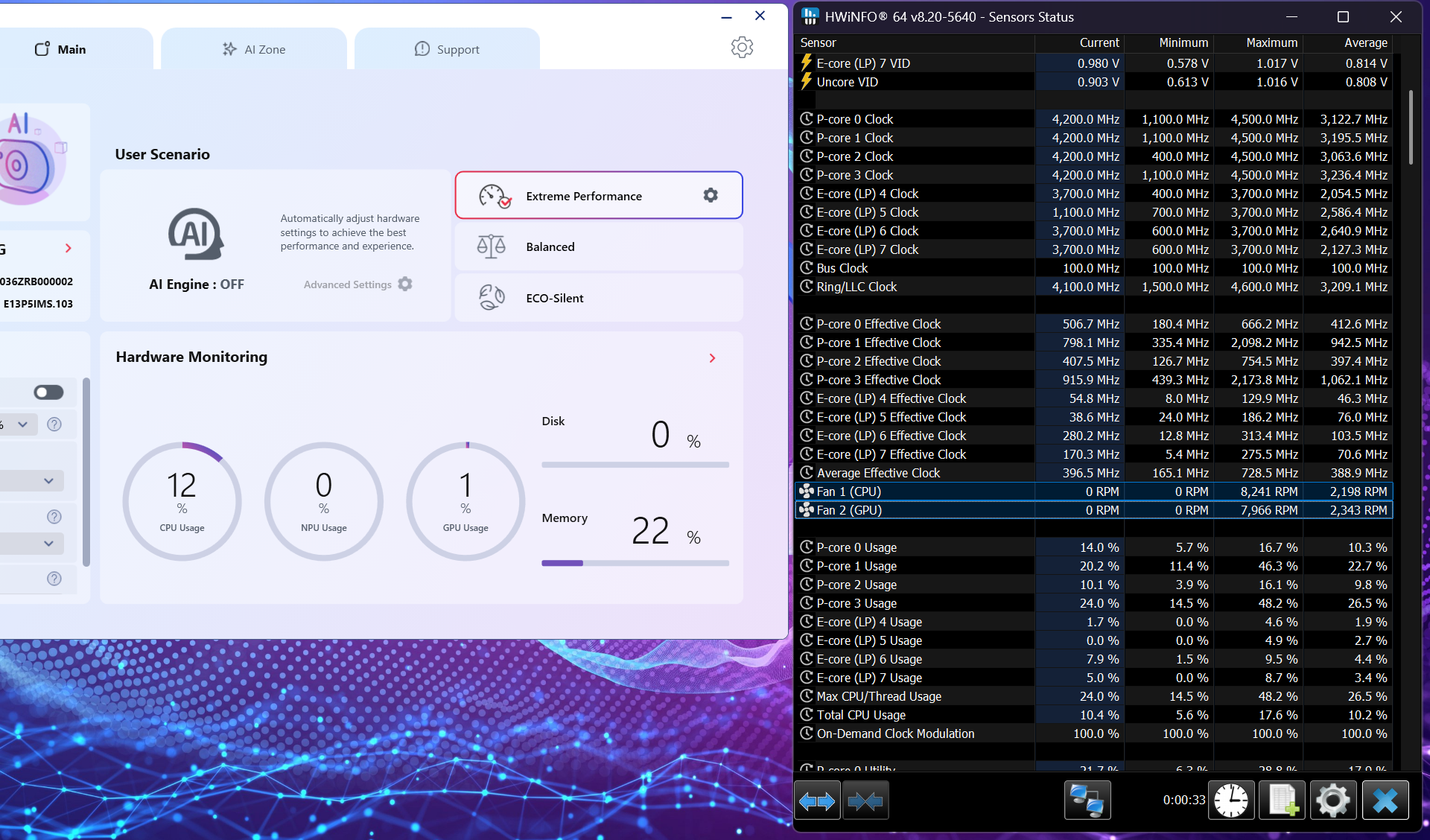Screen dimensions: 1430x840
Task: Switch to the Main tab
Action: (60, 49)
